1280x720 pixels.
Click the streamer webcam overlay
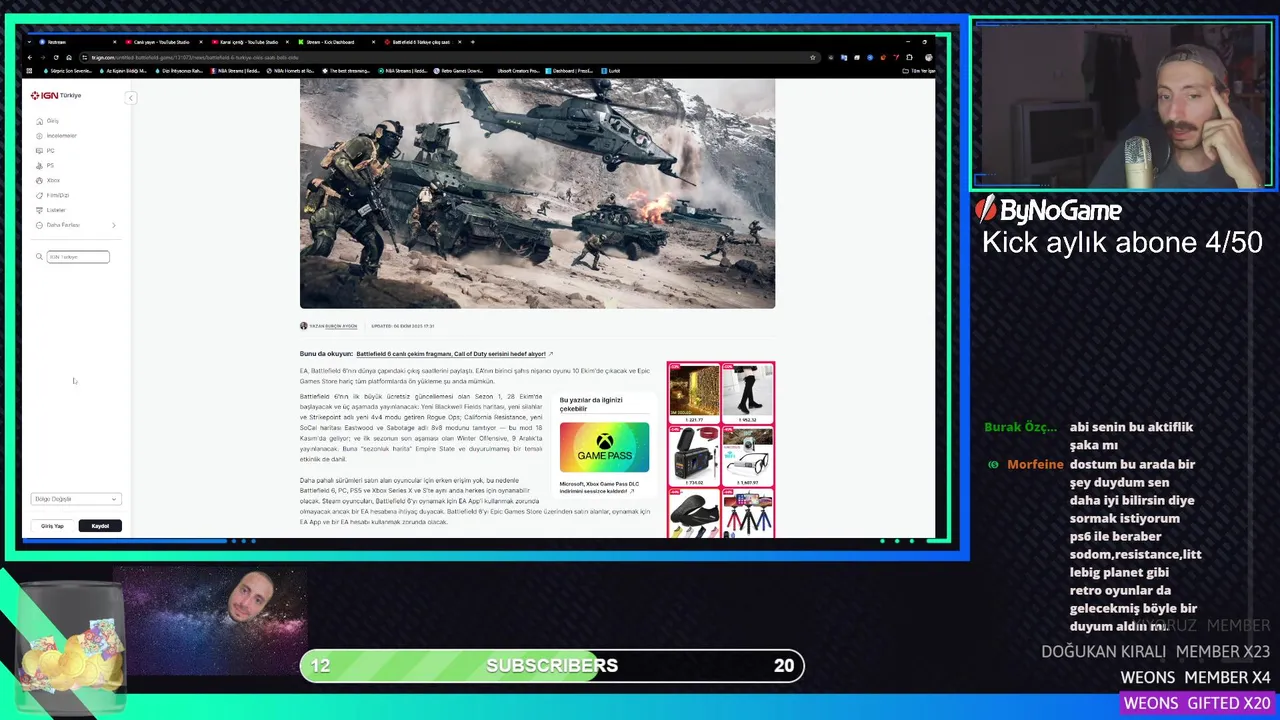[1122, 104]
